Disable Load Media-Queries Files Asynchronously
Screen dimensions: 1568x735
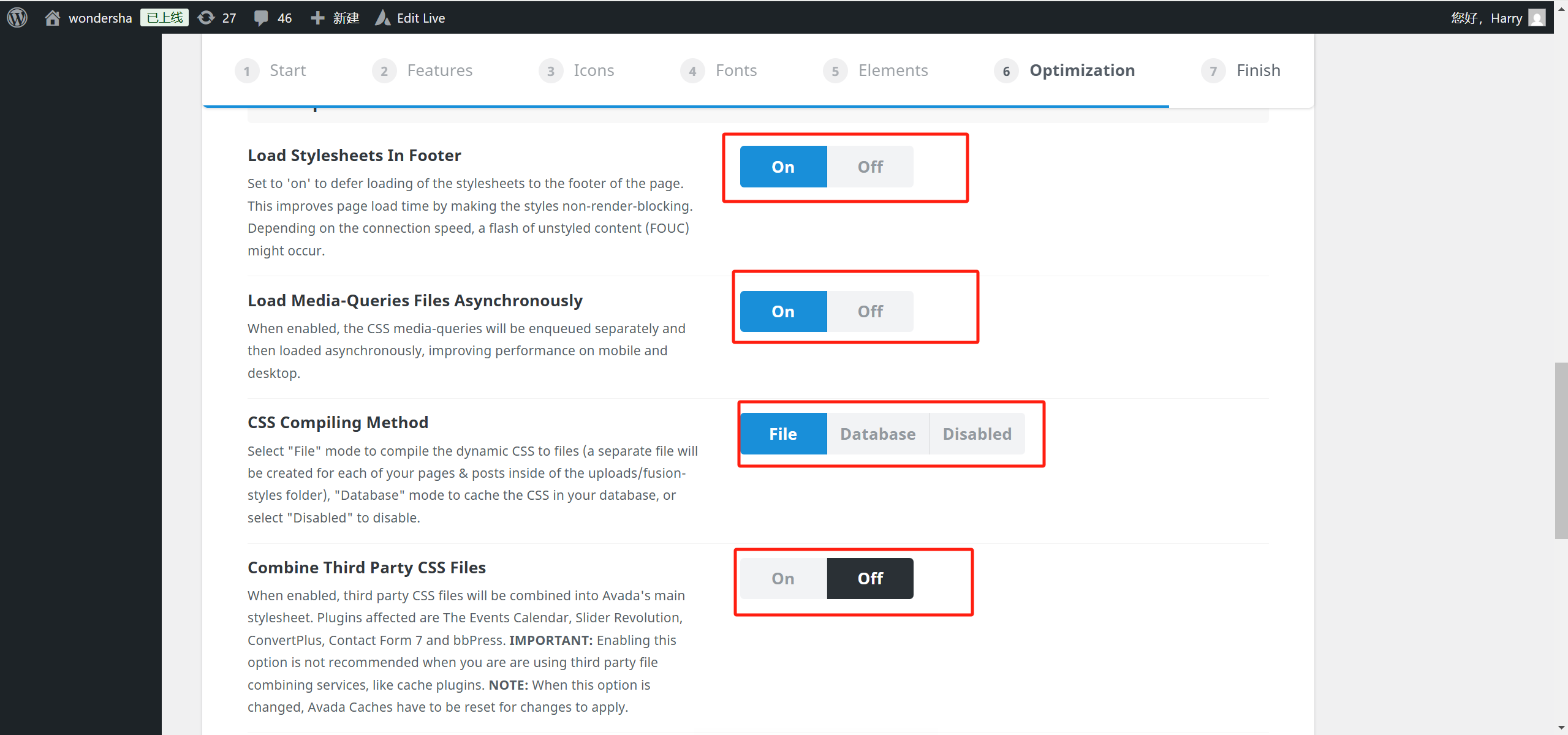click(x=869, y=311)
